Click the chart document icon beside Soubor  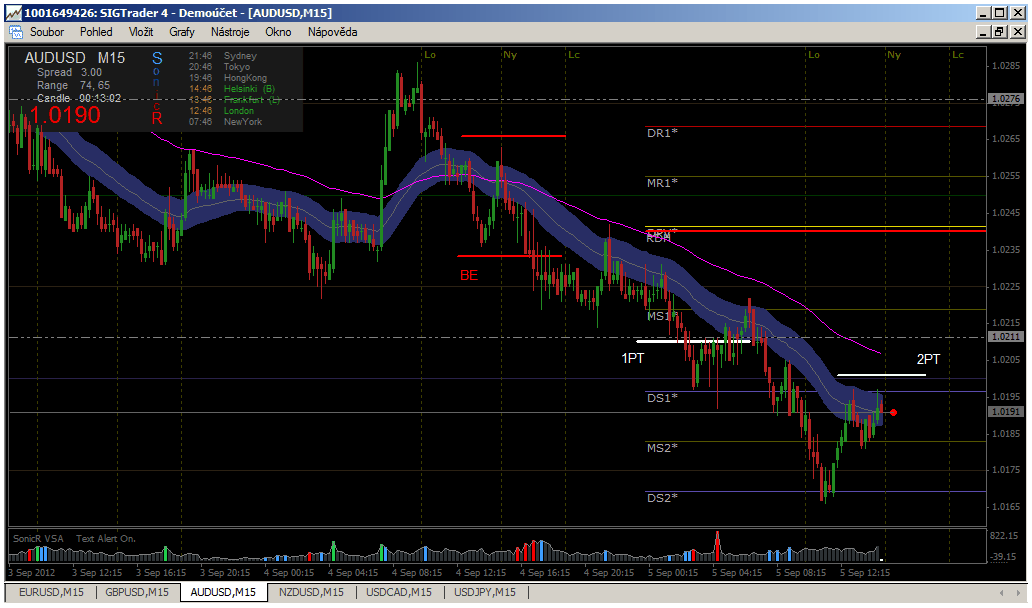tap(15, 32)
